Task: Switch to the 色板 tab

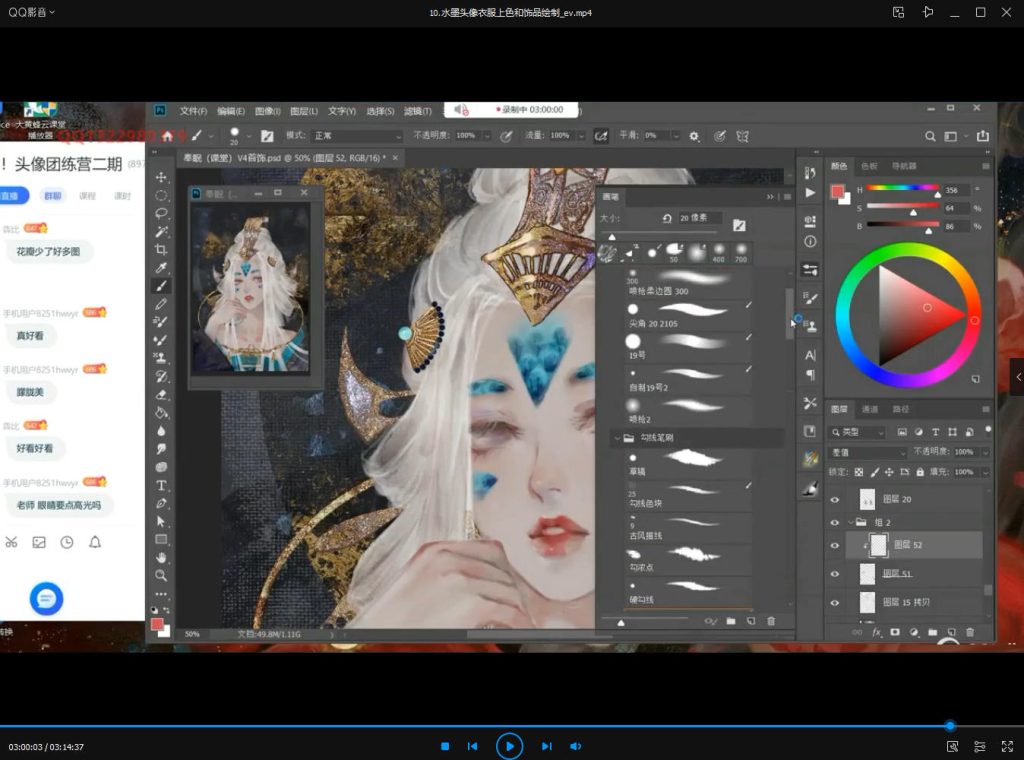Action: [x=870, y=166]
